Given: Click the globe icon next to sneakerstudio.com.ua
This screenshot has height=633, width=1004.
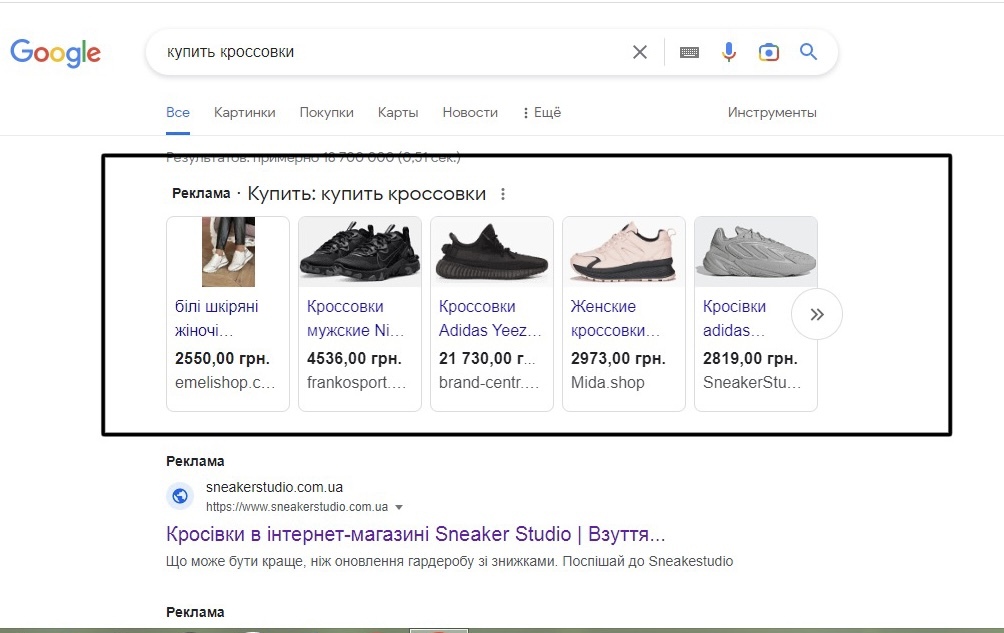Looking at the screenshot, I should [x=180, y=496].
